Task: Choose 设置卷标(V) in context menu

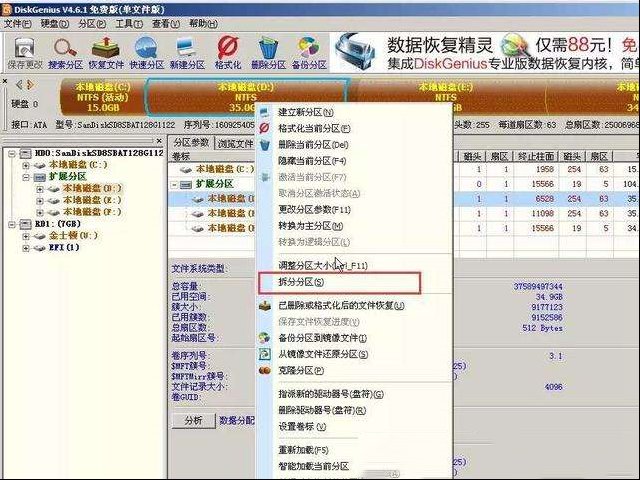Action: [302, 427]
